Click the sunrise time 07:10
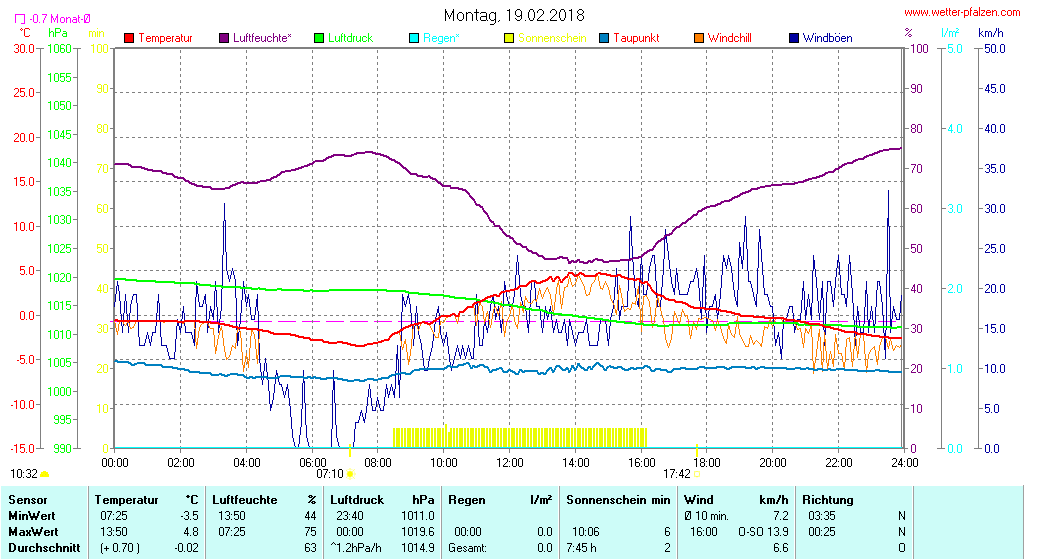1058x559 pixels. point(330,474)
